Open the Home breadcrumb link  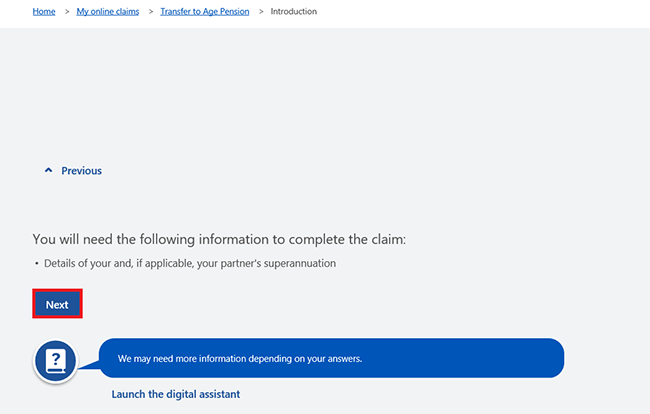[44, 12]
